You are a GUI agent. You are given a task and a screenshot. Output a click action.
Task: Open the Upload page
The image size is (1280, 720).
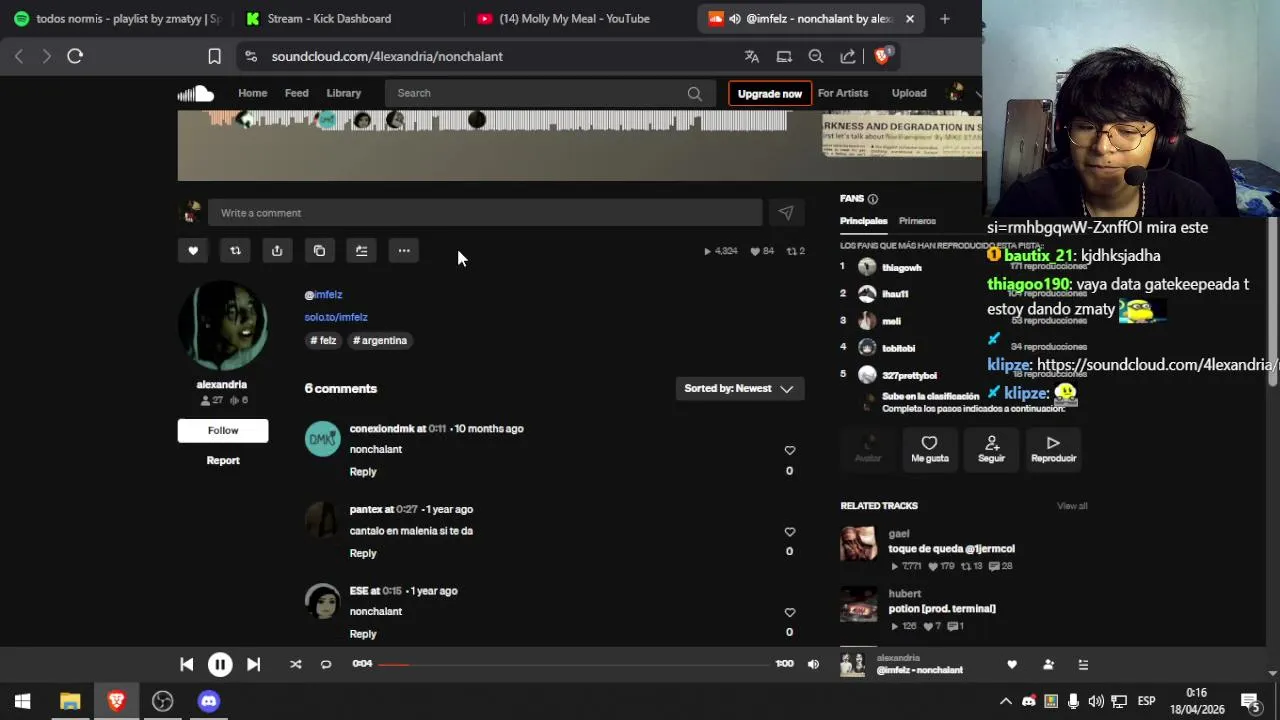tap(909, 93)
